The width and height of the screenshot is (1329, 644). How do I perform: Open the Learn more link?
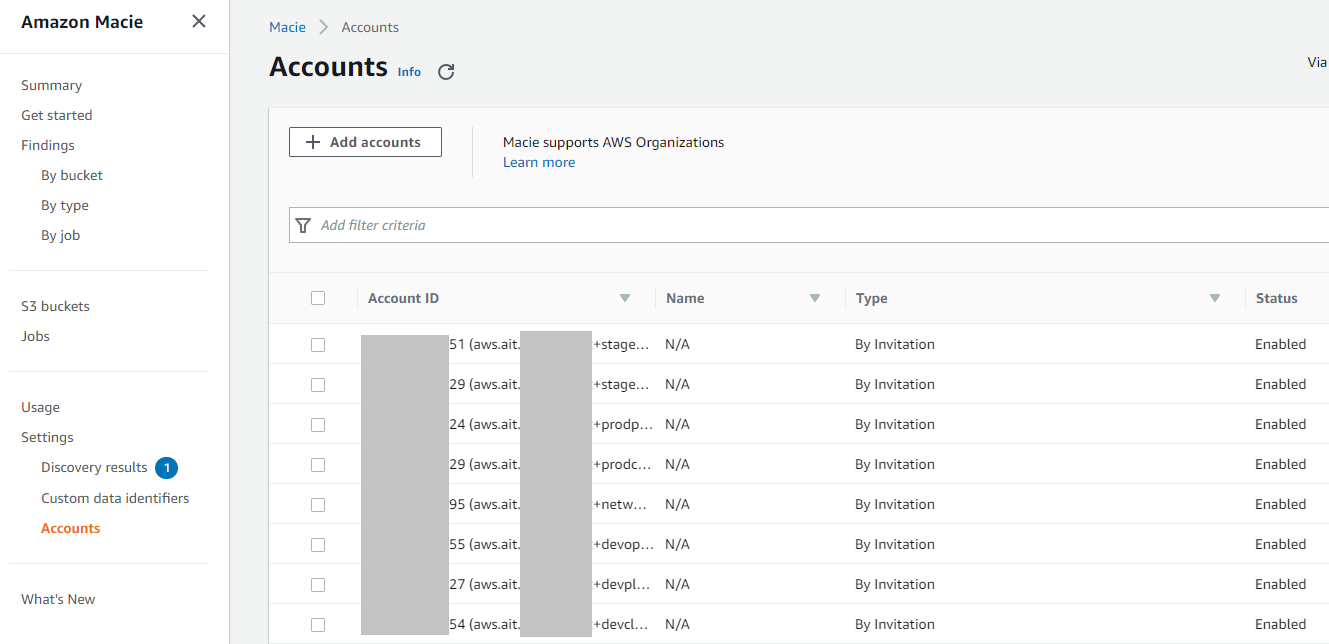point(539,162)
